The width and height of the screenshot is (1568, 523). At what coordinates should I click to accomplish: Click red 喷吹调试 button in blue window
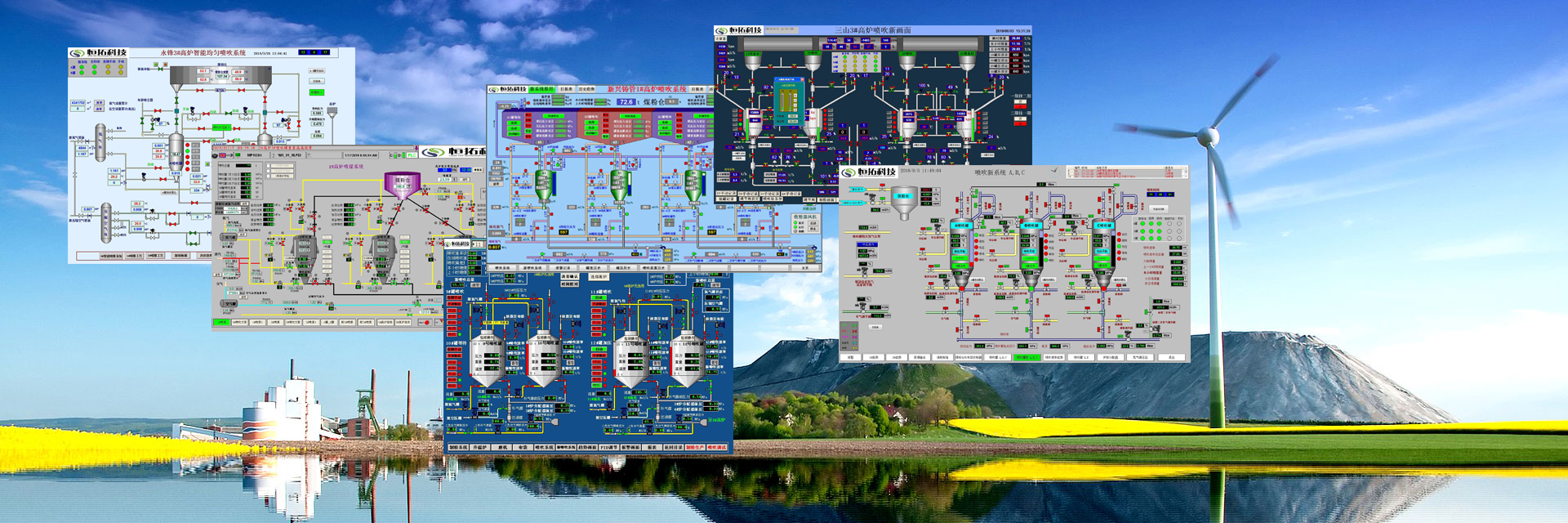(x=717, y=448)
